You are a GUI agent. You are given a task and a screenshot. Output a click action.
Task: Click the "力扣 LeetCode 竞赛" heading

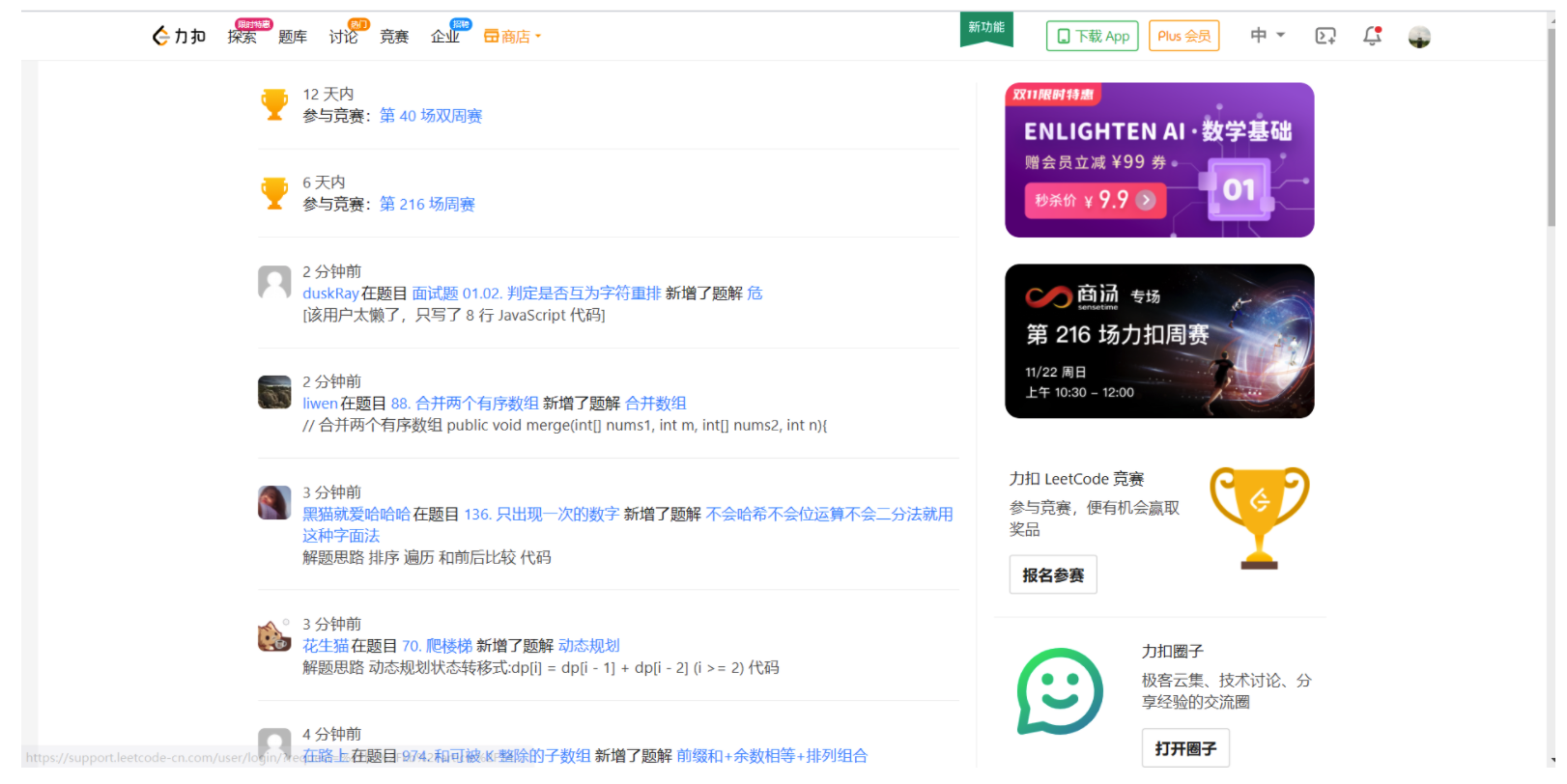[1076, 479]
